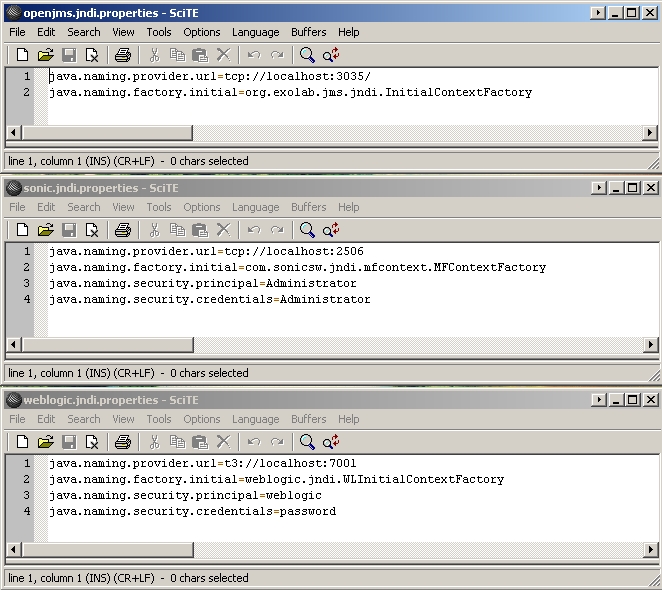Click Replace icon in weblogic window

pos(331,442)
